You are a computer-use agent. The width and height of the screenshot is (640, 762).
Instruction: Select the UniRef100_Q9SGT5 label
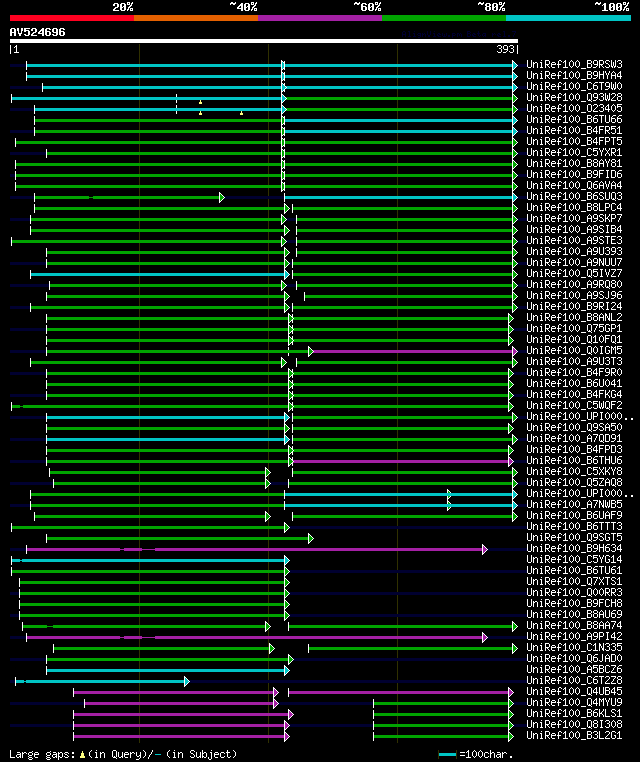click(574, 537)
